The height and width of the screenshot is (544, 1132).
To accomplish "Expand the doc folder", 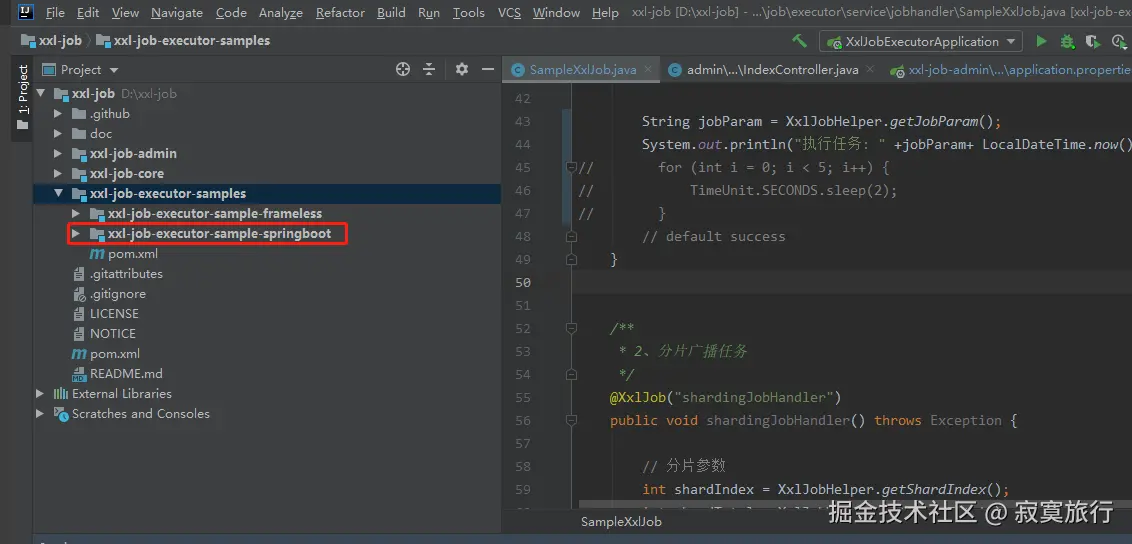I will click(x=59, y=133).
